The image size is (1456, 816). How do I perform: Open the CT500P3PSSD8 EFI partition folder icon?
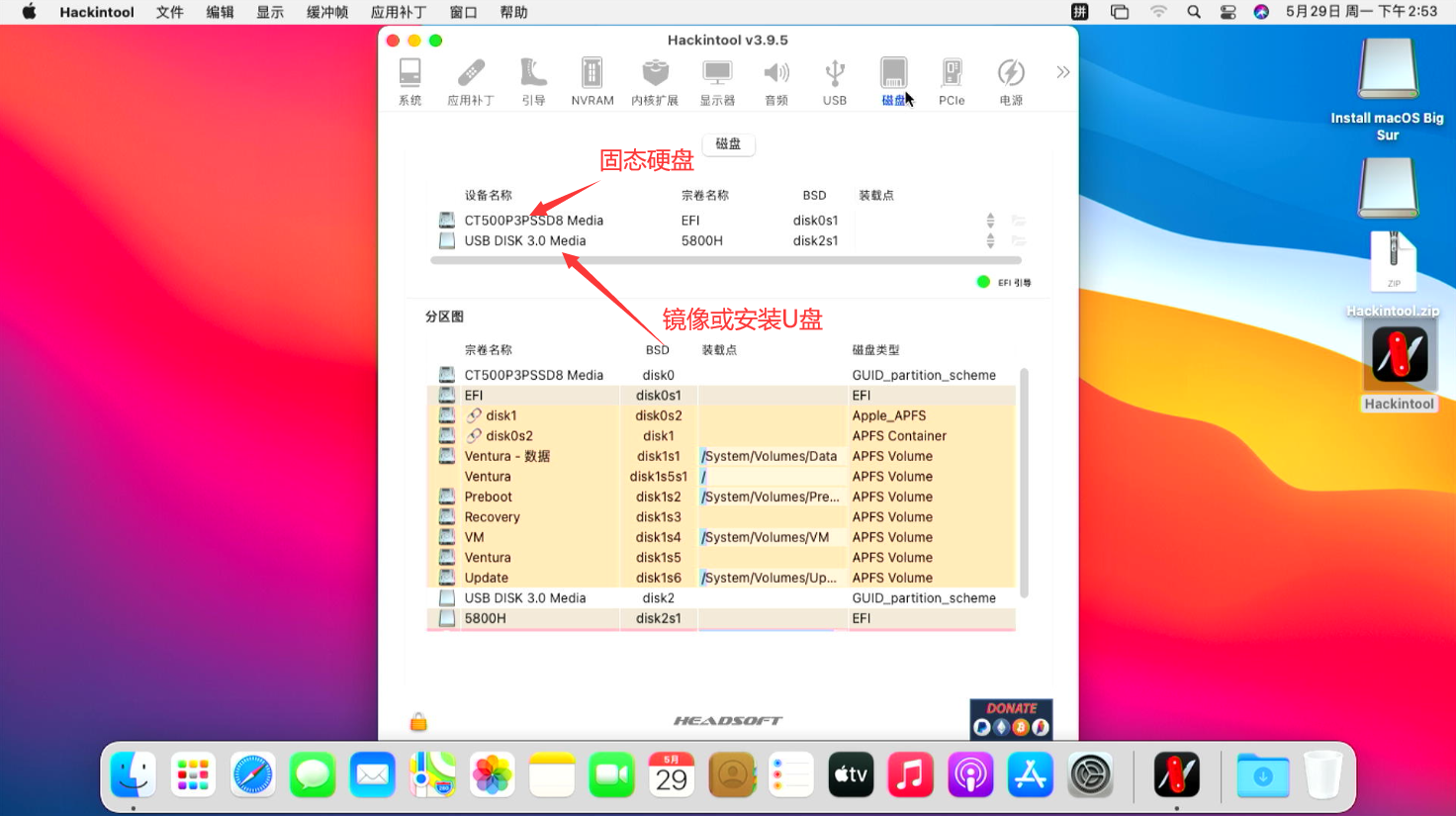coord(1018,221)
